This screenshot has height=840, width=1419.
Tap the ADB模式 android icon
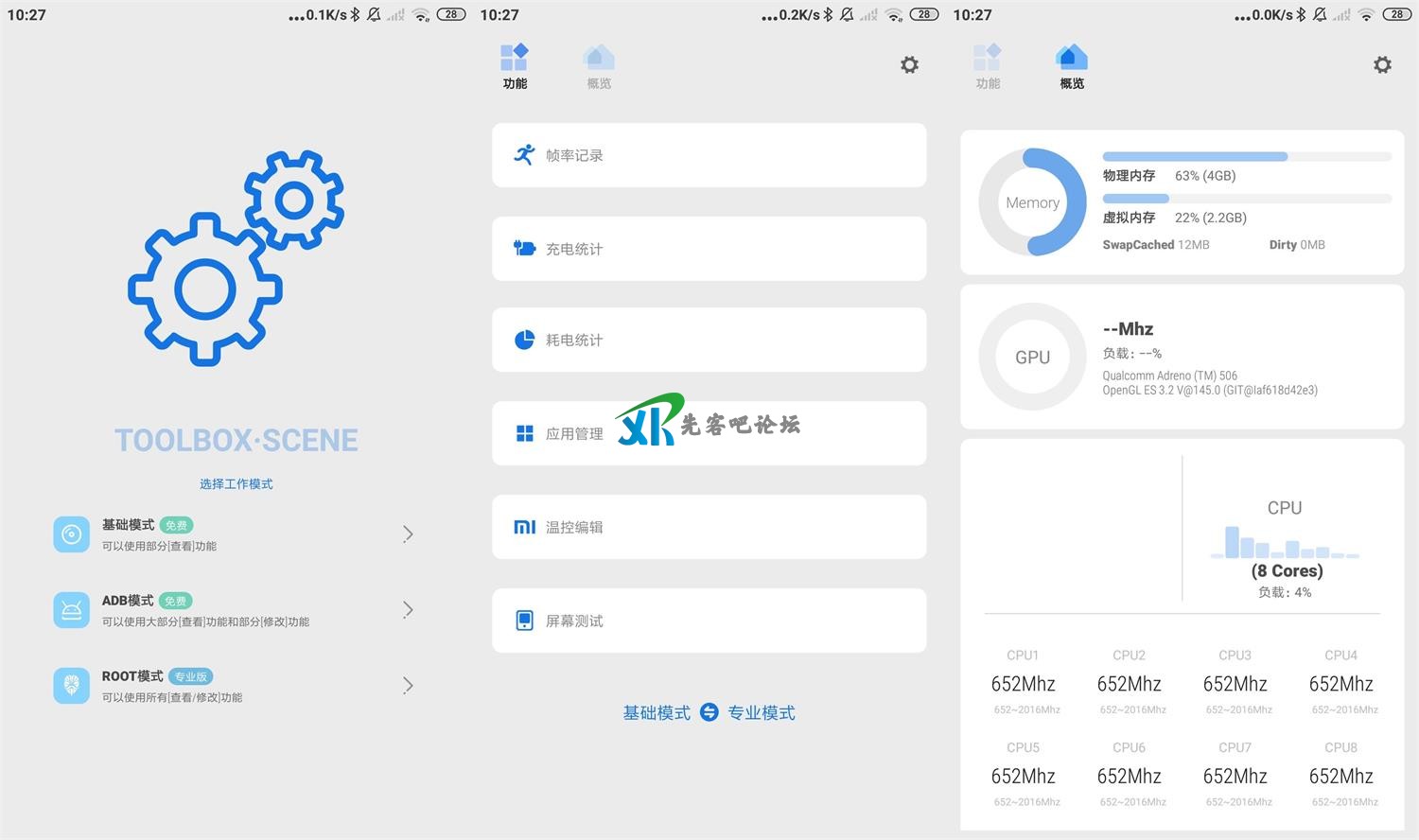(71, 610)
